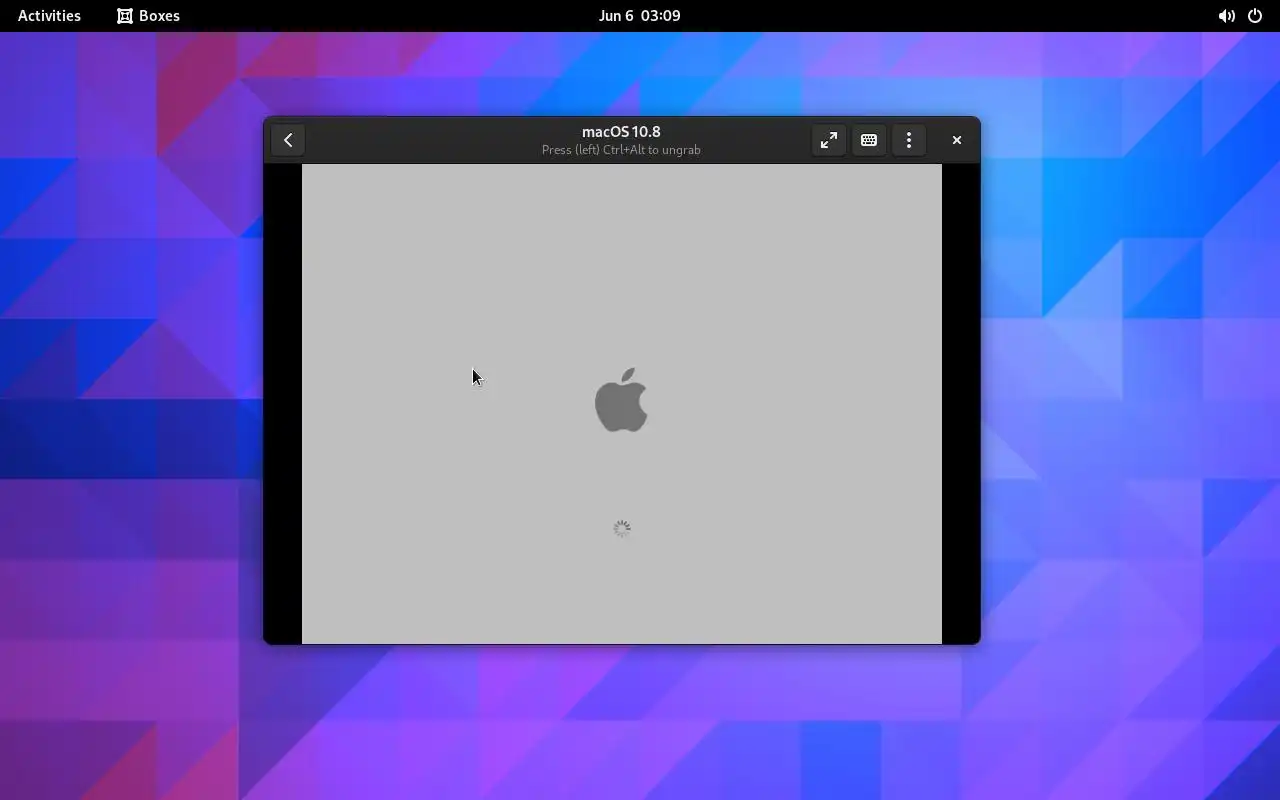Image resolution: width=1280 pixels, height=800 pixels.
Task: Open the Boxes app menu in top bar
Action: 148,16
